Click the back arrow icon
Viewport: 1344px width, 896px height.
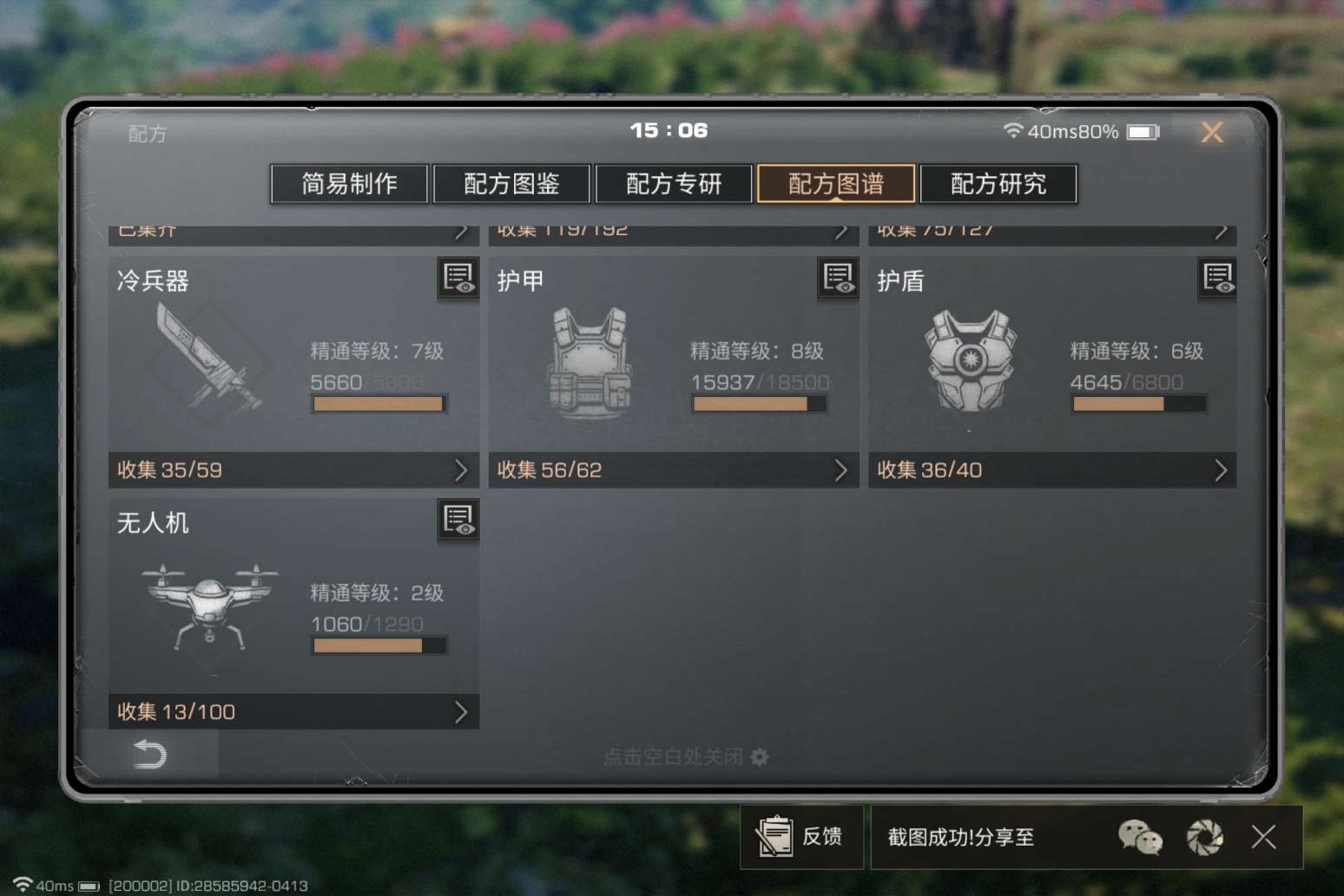click(x=150, y=754)
